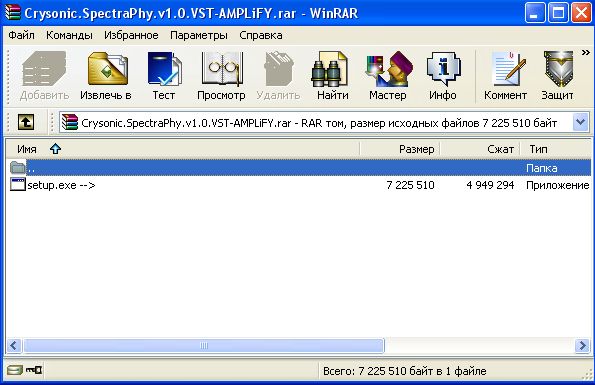Select the parent folder icon row

[x=298, y=167]
